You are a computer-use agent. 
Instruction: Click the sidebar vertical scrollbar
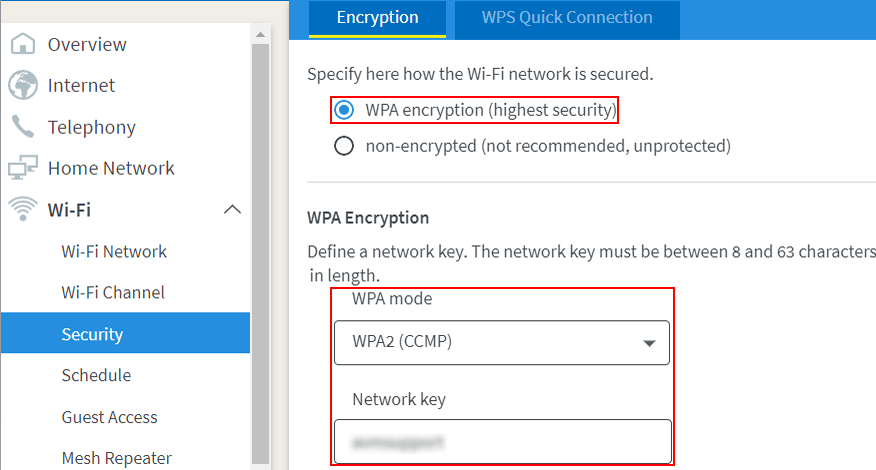click(x=260, y=250)
